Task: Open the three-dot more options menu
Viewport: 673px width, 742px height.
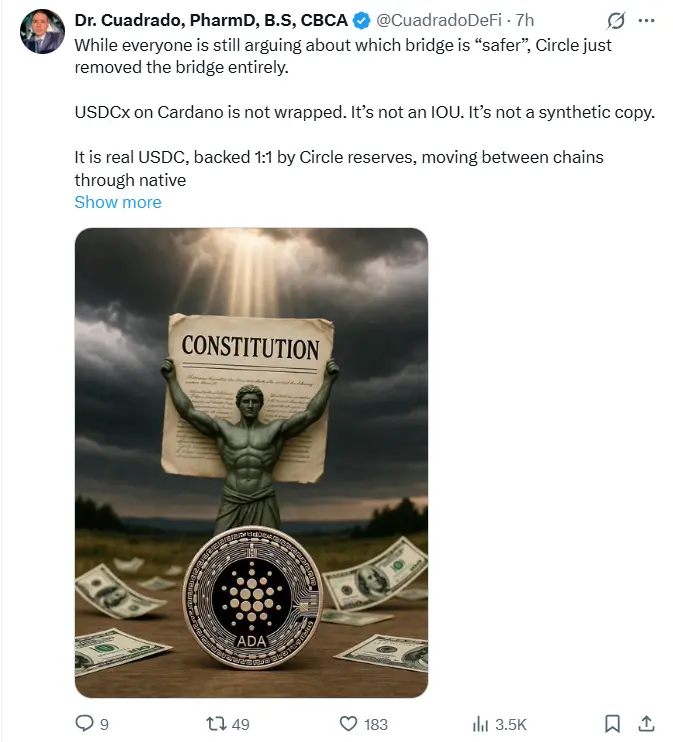Action: pyautogui.click(x=646, y=20)
